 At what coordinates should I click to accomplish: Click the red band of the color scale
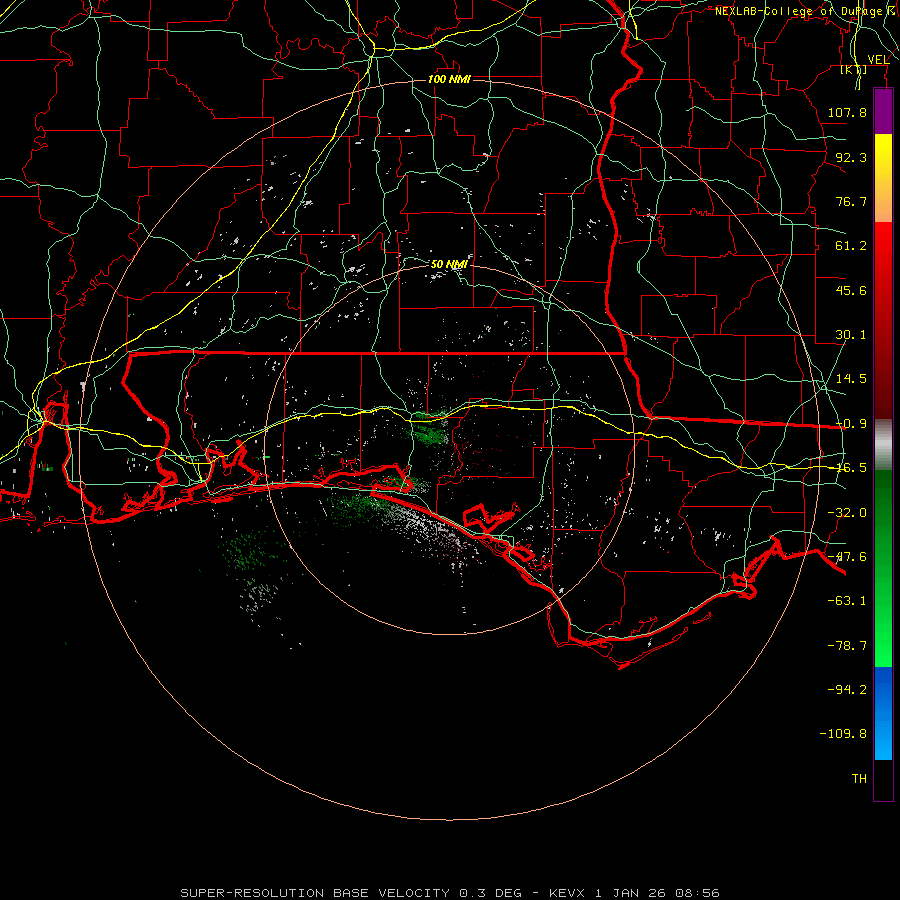point(883,320)
